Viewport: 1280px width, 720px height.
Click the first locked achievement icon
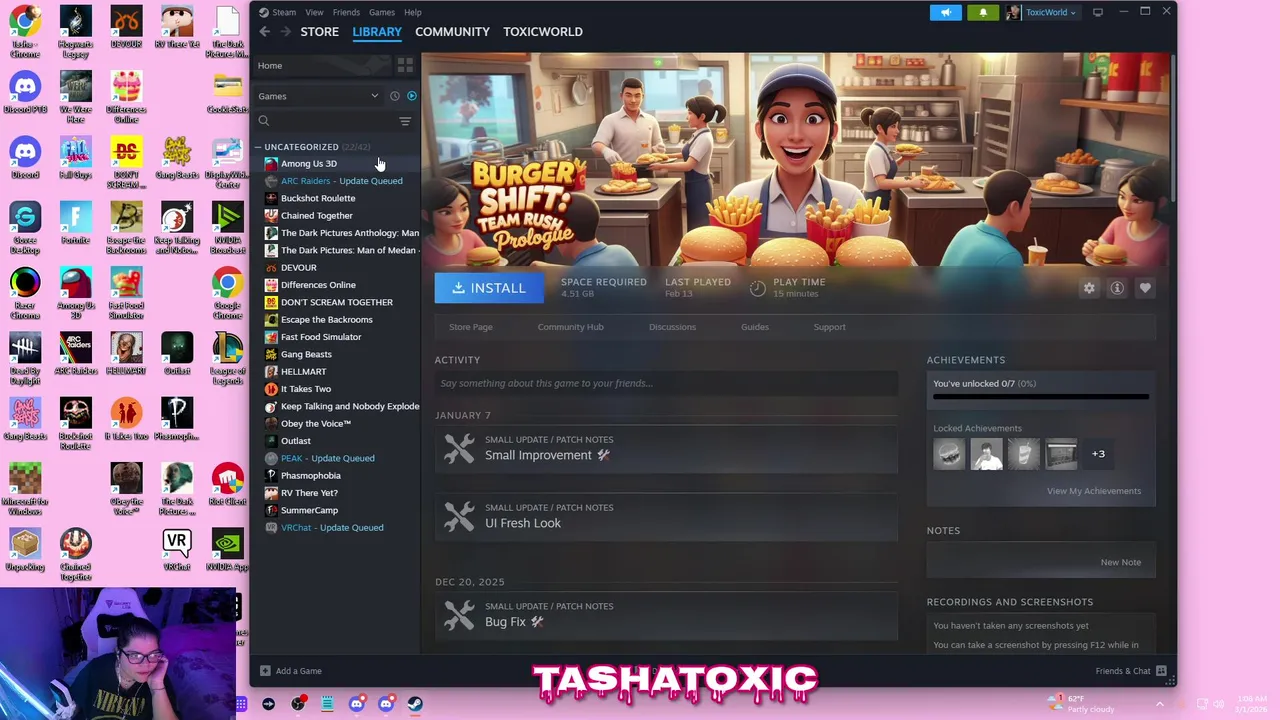pyautogui.click(x=949, y=454)
